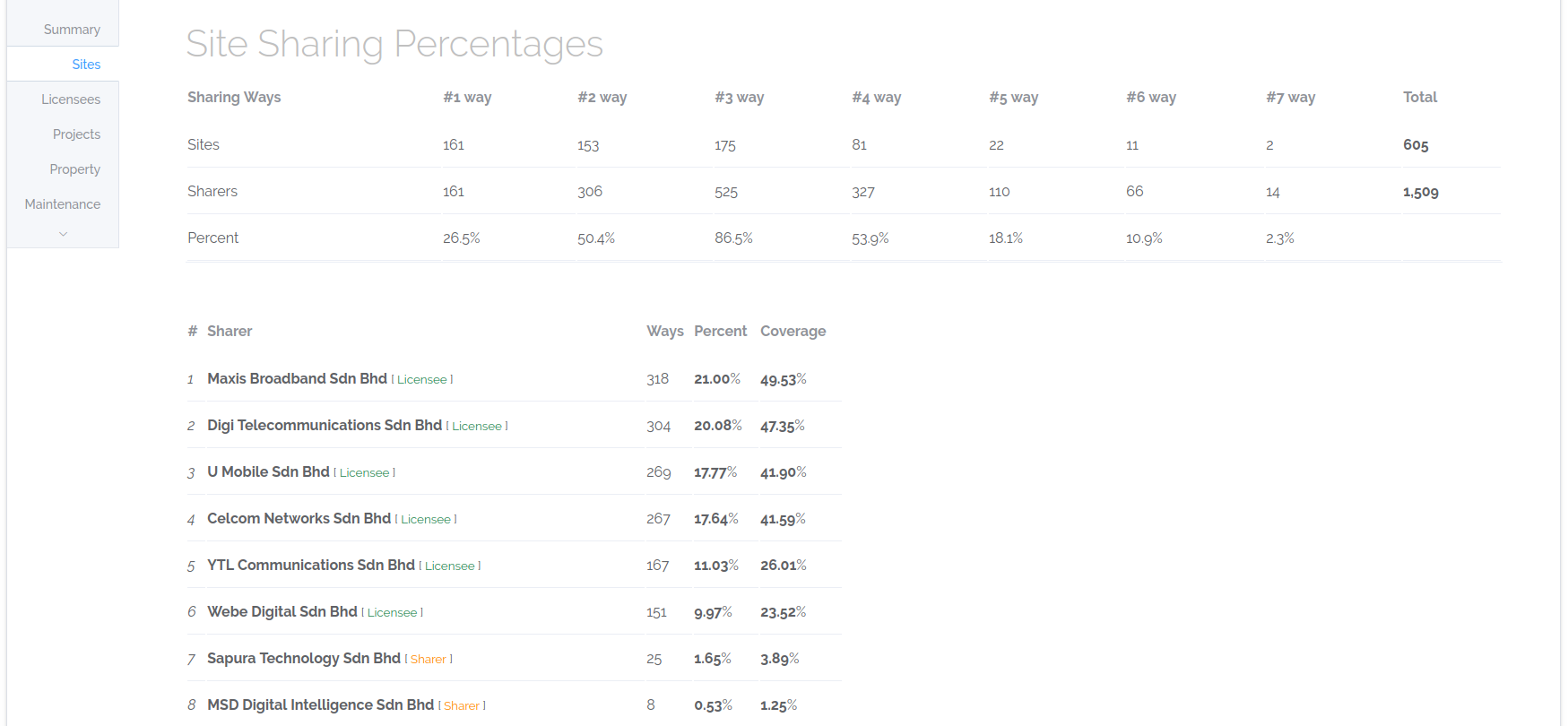Screen dimensions: 1568x726
Task: Click the Sites value 175
Action: [725, 145]
